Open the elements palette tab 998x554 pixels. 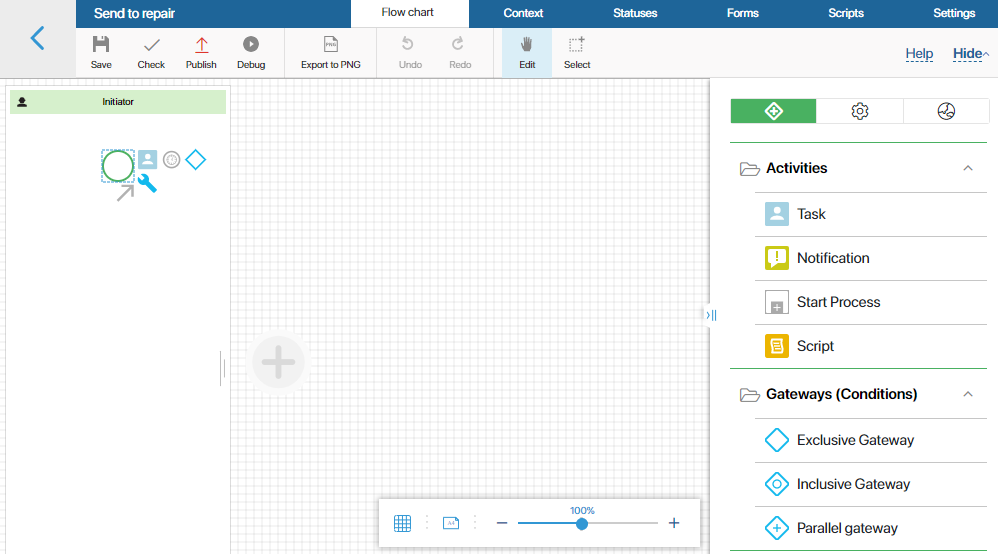[773, 111]
